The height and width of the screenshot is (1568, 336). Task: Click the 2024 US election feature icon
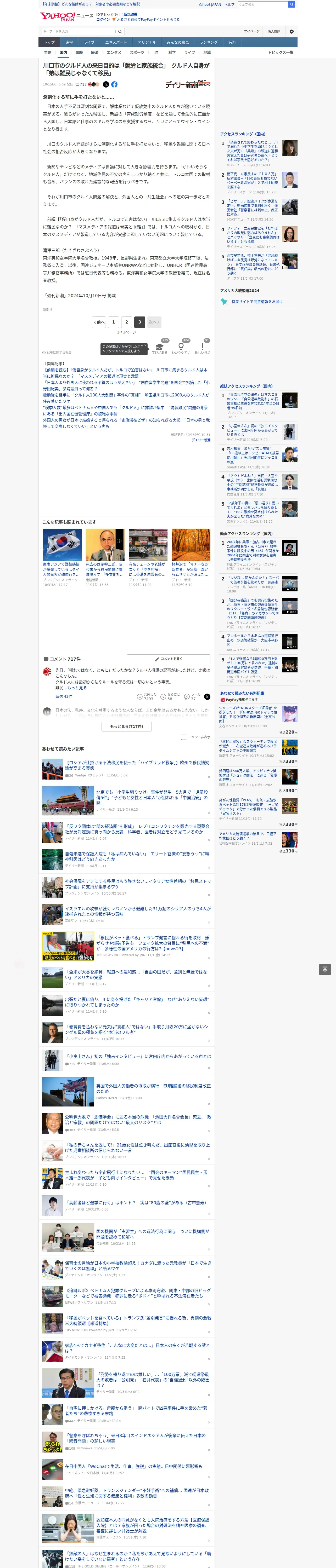224,301
